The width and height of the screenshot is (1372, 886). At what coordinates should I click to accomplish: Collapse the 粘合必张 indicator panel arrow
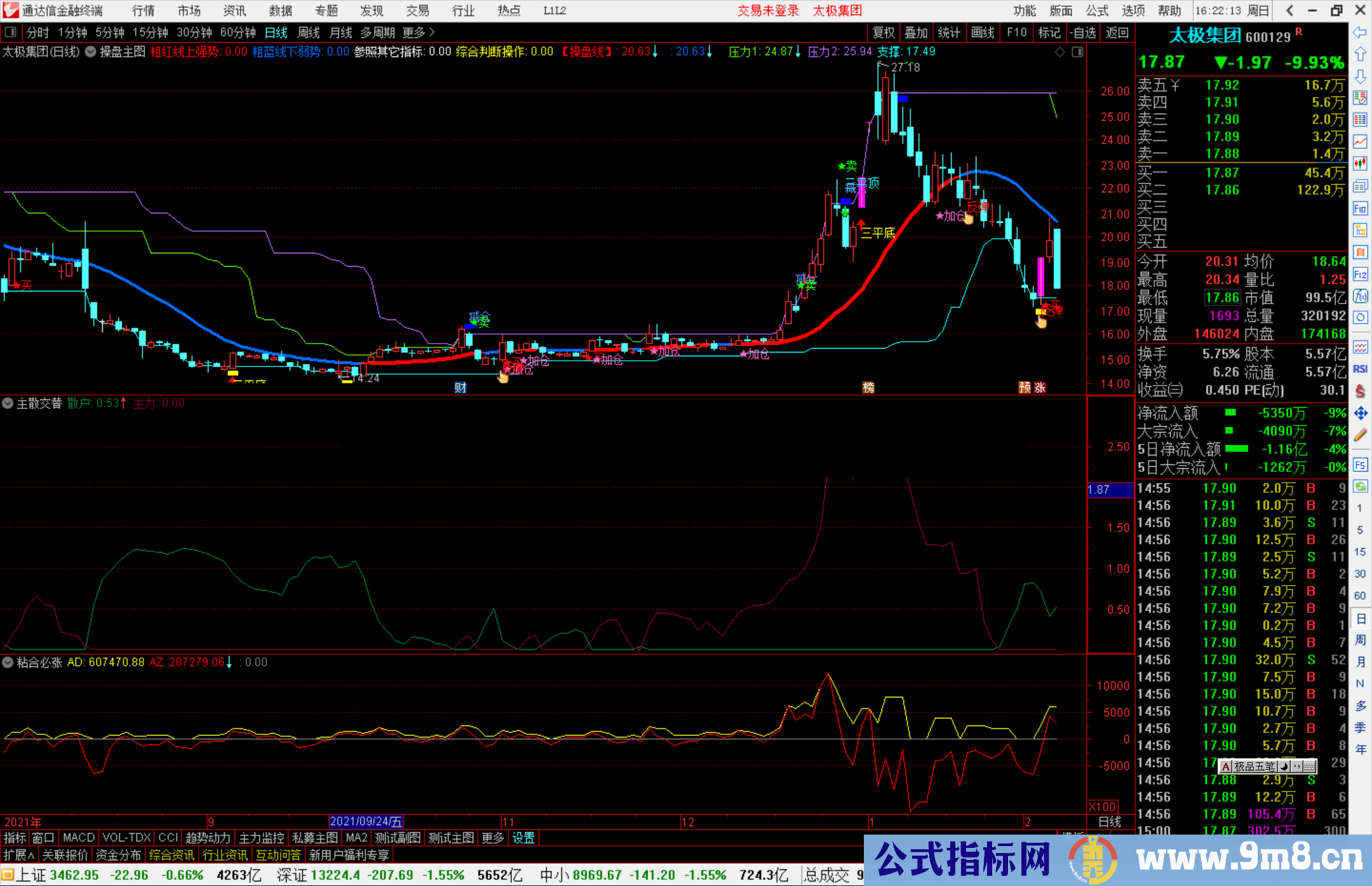(x=8, y=662)
